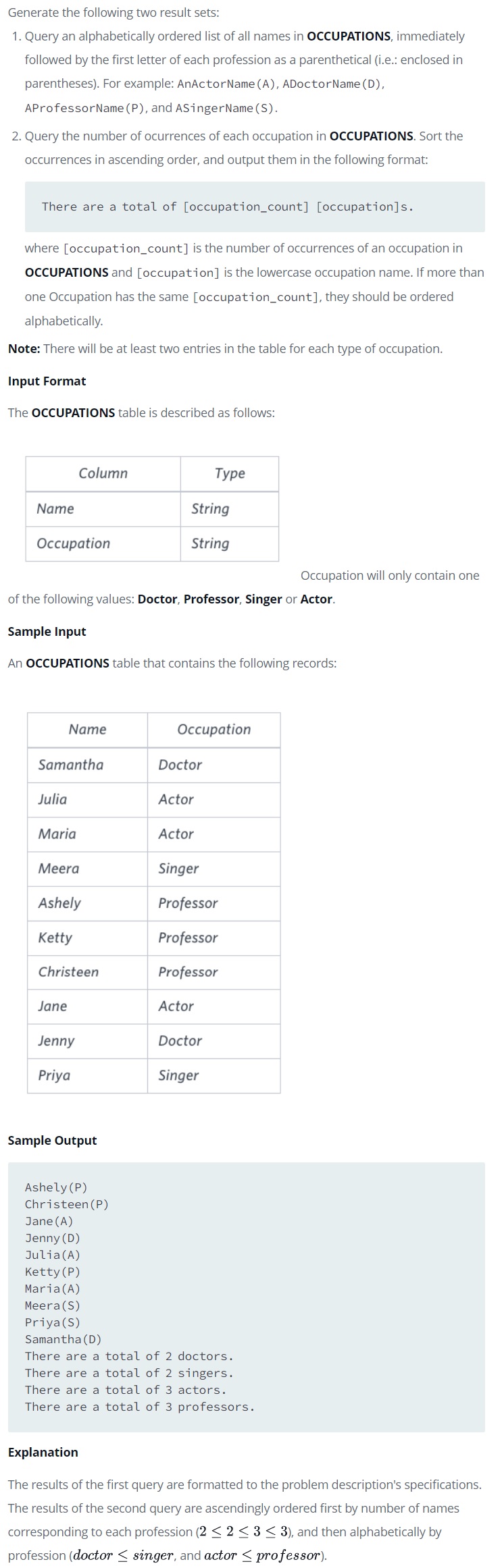The height and width of the screenshot is (1568, 502).
Task: Click the 'Samantha(D)' output line
Action: tap(64, 1339)
